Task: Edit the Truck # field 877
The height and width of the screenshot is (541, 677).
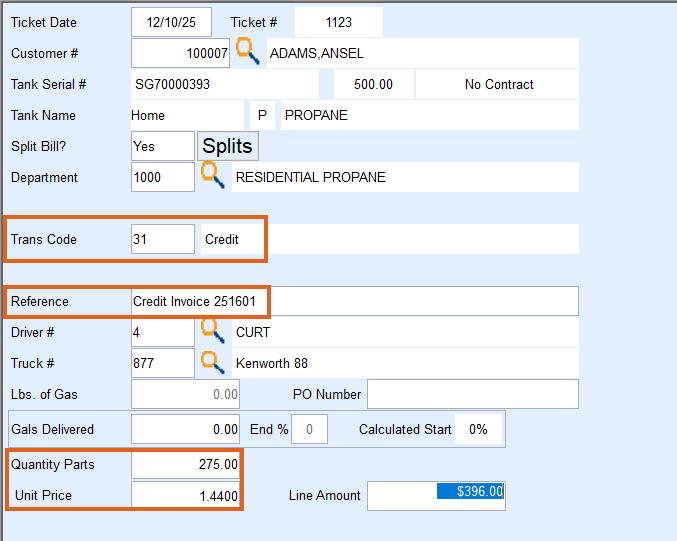Action: [x=163, y=363]
